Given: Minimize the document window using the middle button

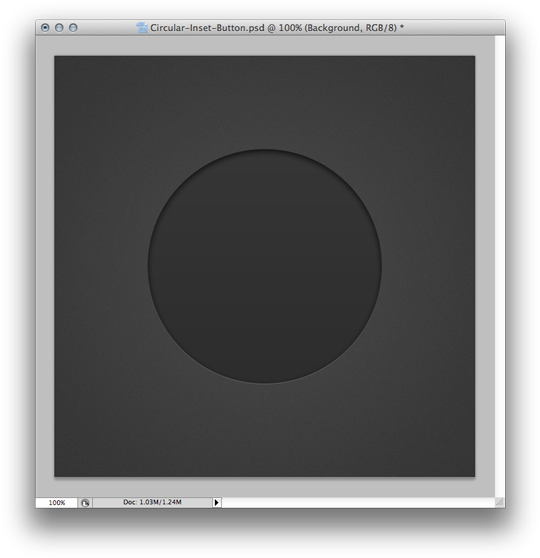Looking at the screenshot, I should point(59,27).
